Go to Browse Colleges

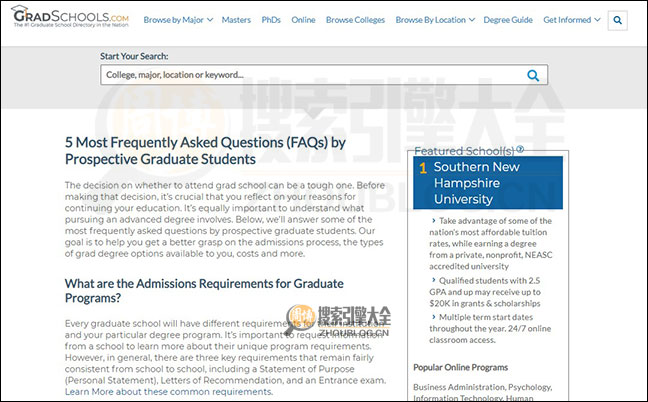pos(355,20)
